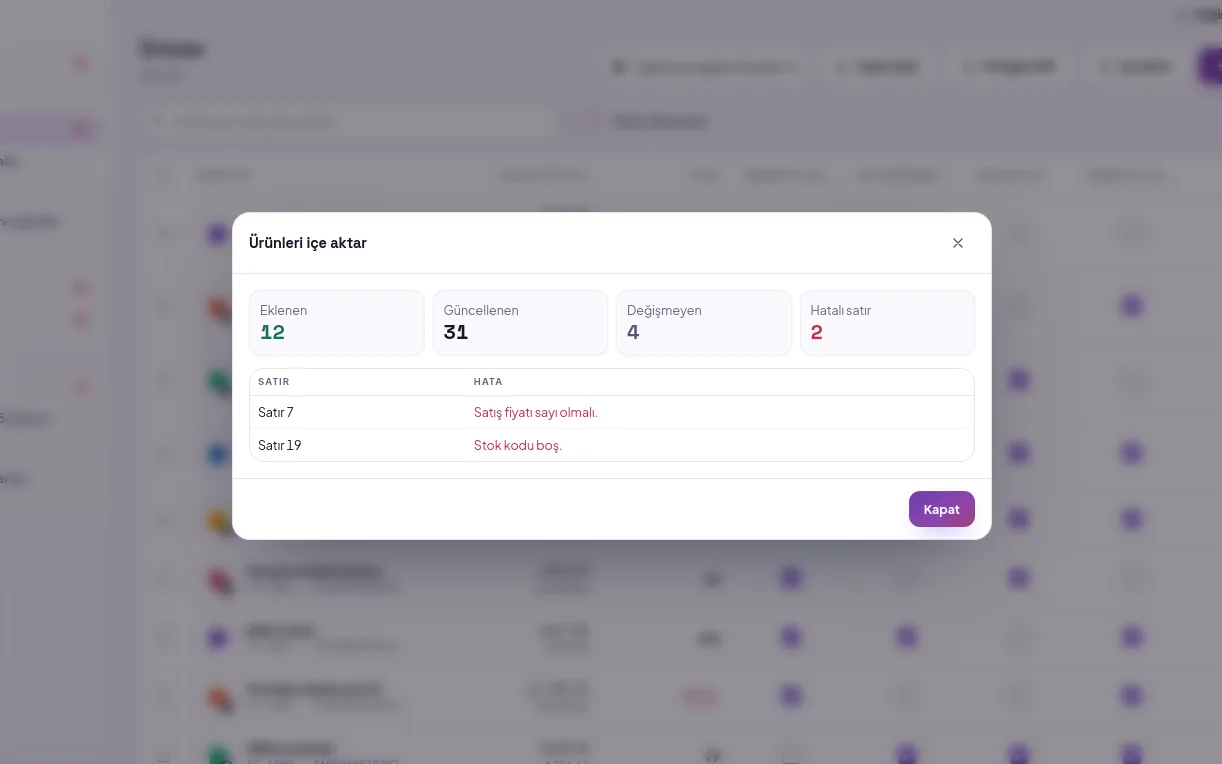Click the updated count 31

tap(456, 332)
